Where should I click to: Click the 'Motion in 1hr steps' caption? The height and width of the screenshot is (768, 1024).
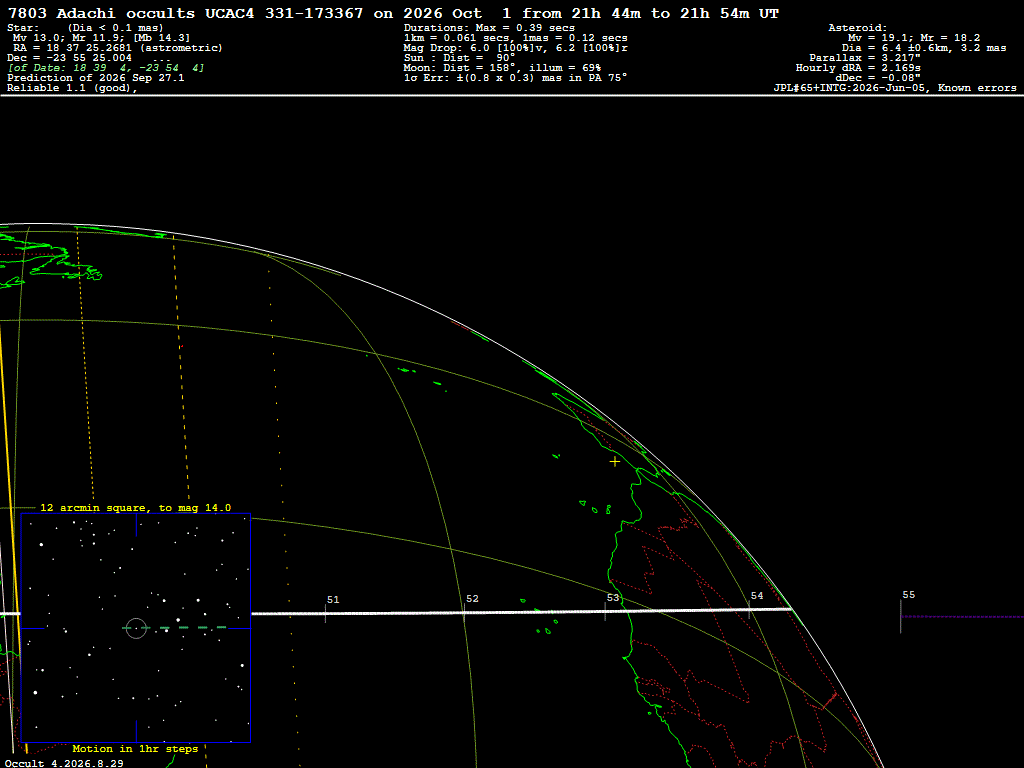point(135,748)
